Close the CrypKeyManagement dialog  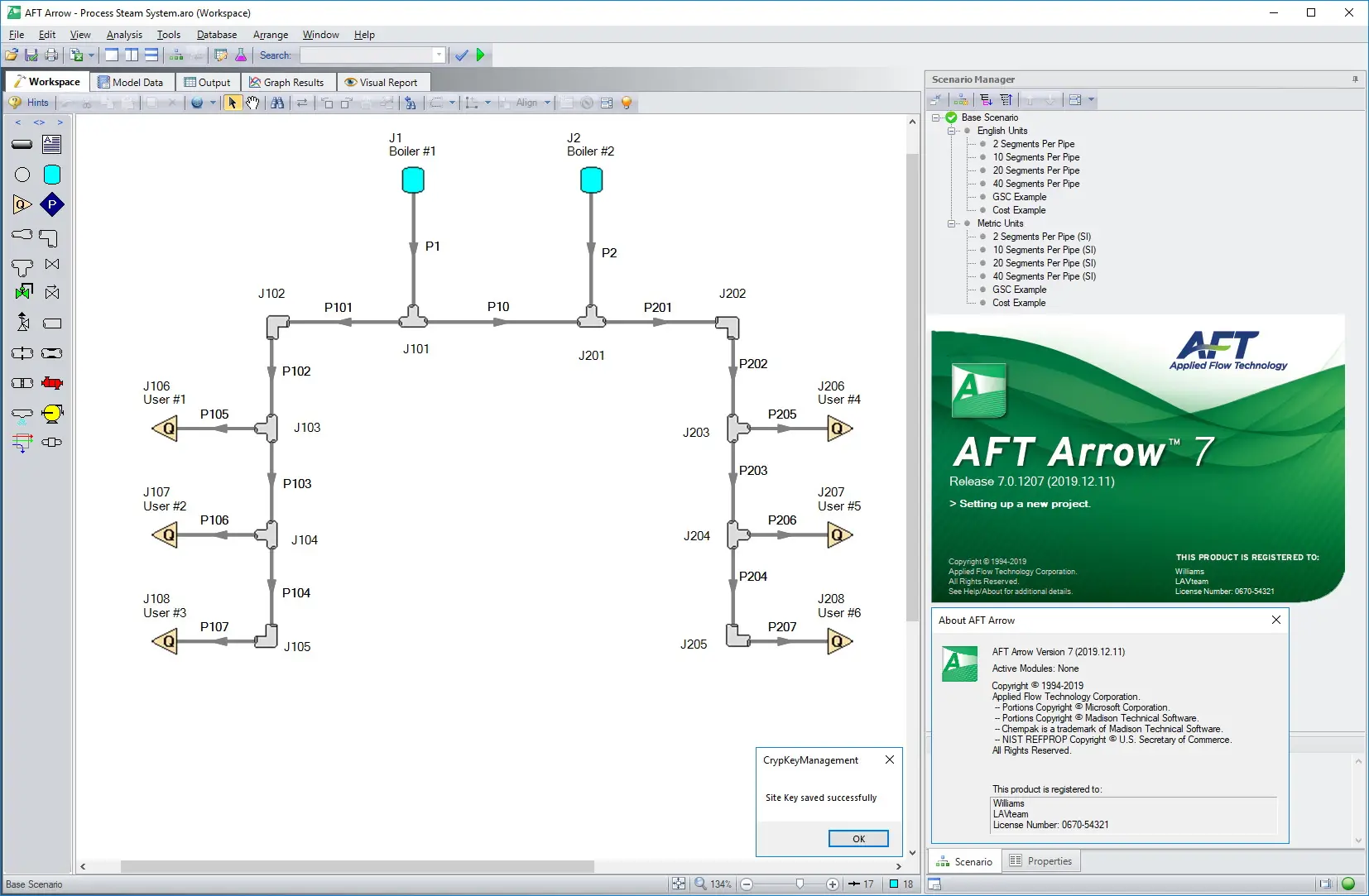[x=890, y=759]
